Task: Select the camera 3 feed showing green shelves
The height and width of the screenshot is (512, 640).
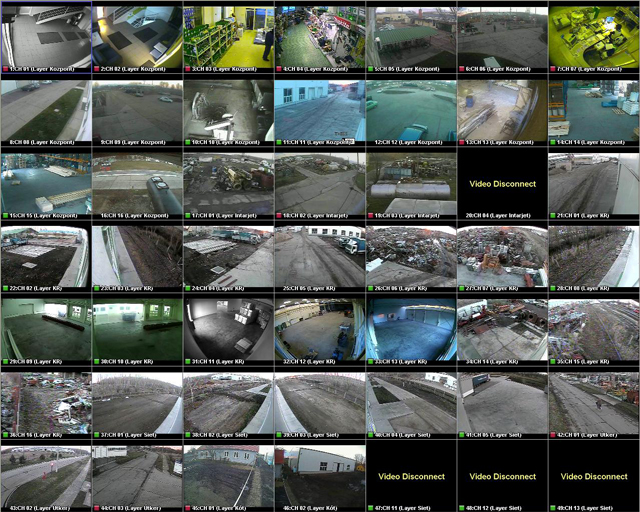Action: tap(228, 34)
